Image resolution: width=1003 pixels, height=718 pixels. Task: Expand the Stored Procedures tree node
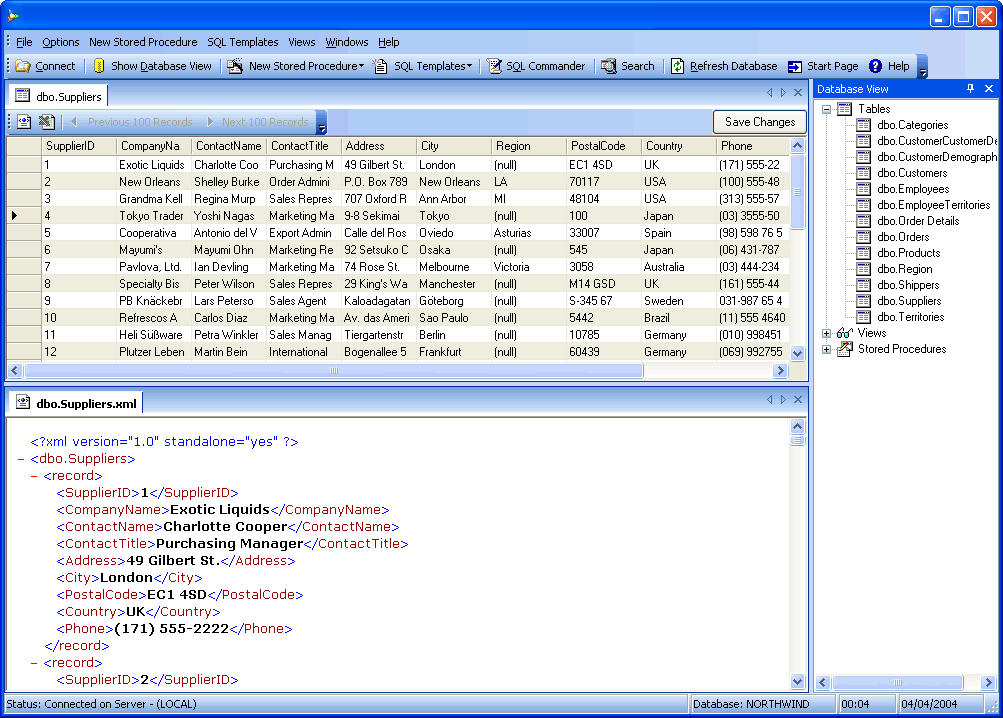click(827, 350)
